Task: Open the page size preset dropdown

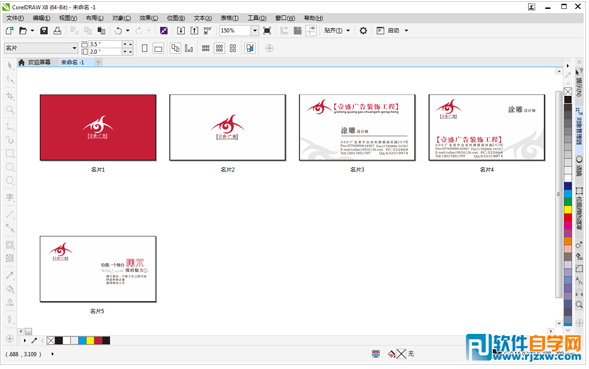Action: 74,48
